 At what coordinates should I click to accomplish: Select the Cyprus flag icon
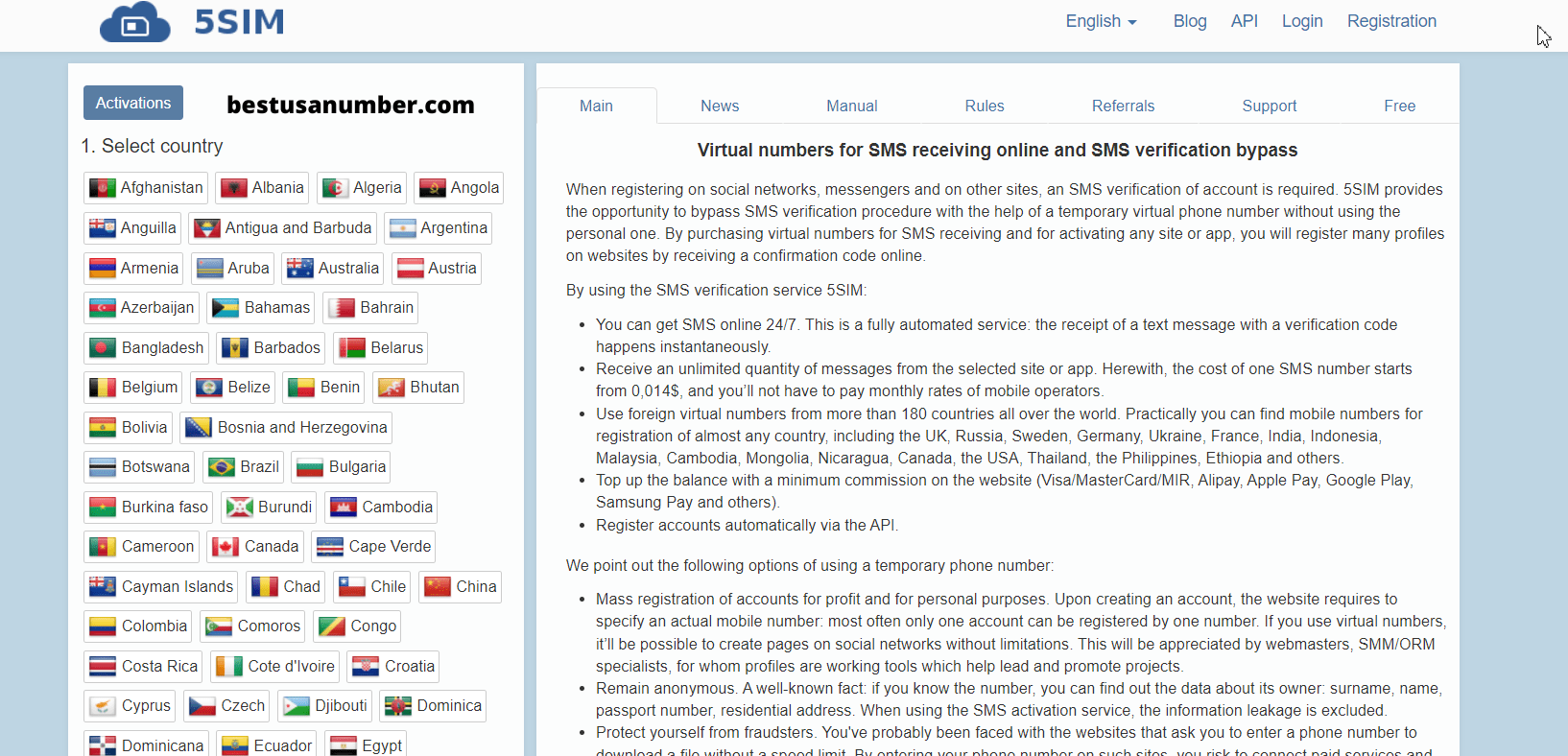103,706
